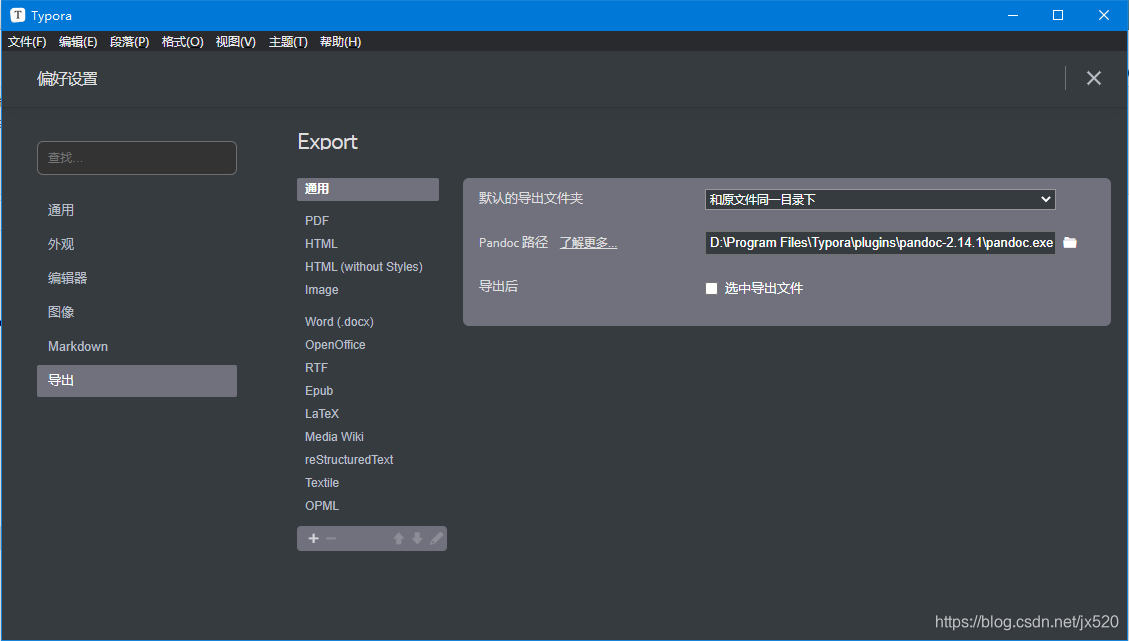Image resolution: width=1129 pixels, height=641 pixels.
Task: Open the 视图(V) menu
Action: coord(235,42)
